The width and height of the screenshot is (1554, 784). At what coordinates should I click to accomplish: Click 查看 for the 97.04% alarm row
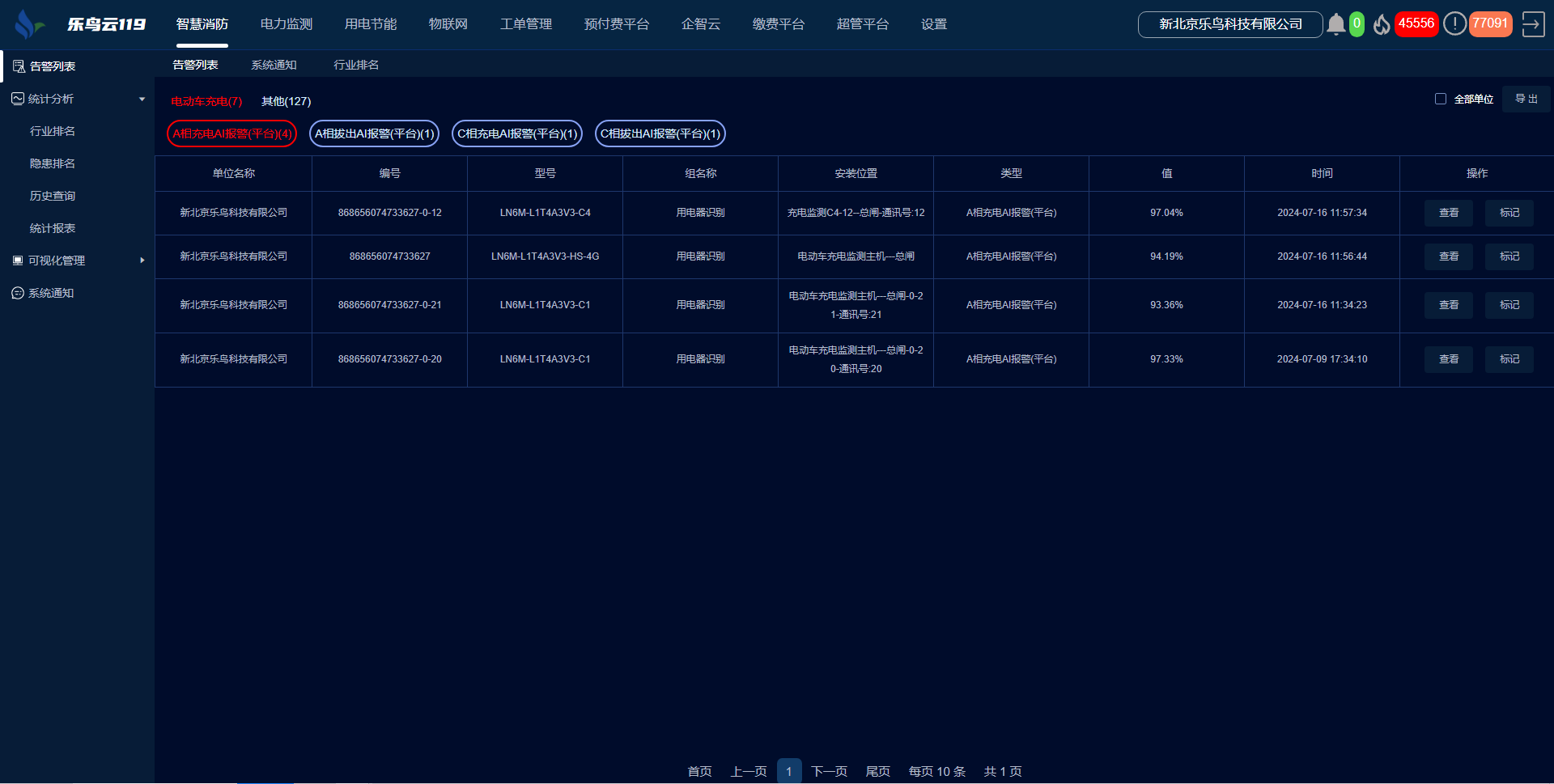pyautogui.click(x=1448, y=213)
